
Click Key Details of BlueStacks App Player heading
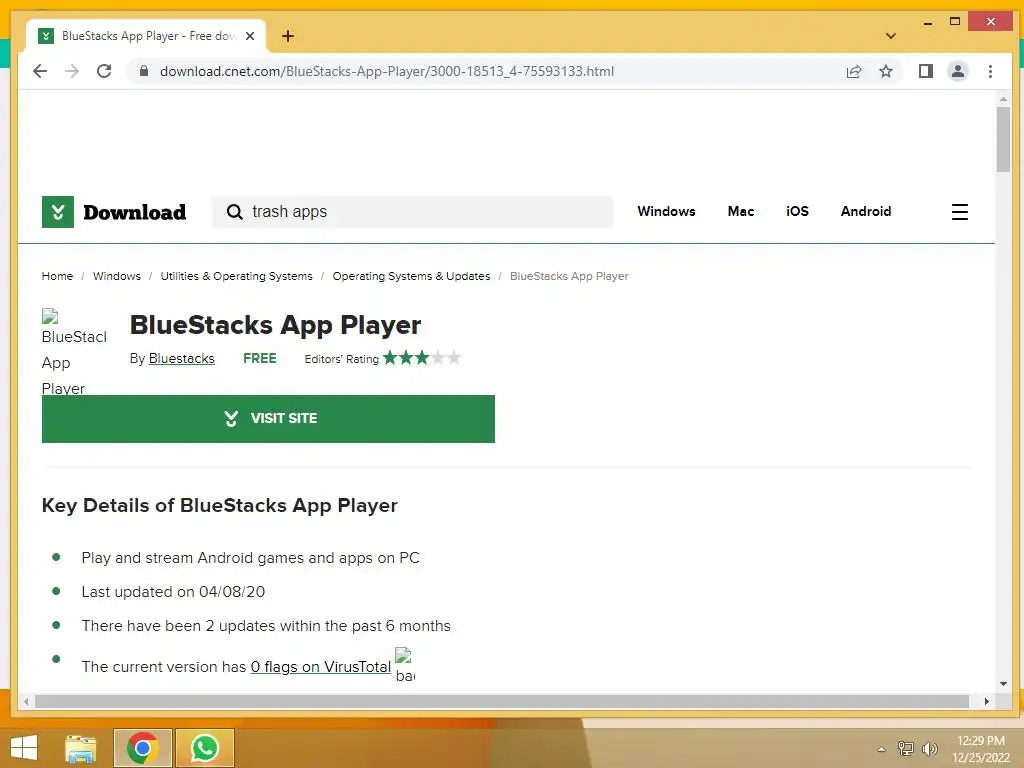(219, 505)
